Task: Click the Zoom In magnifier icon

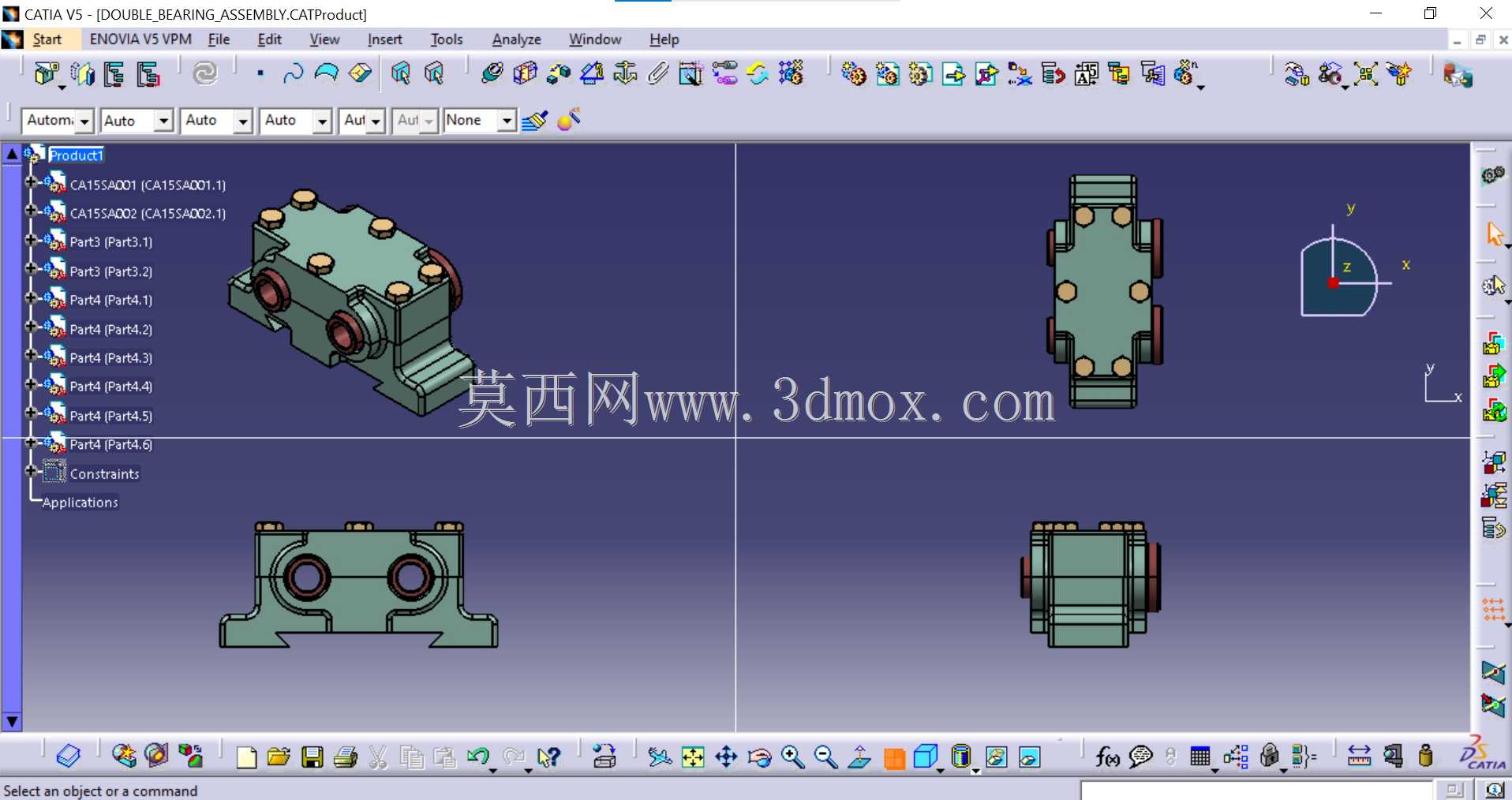Action: point(792,757)
